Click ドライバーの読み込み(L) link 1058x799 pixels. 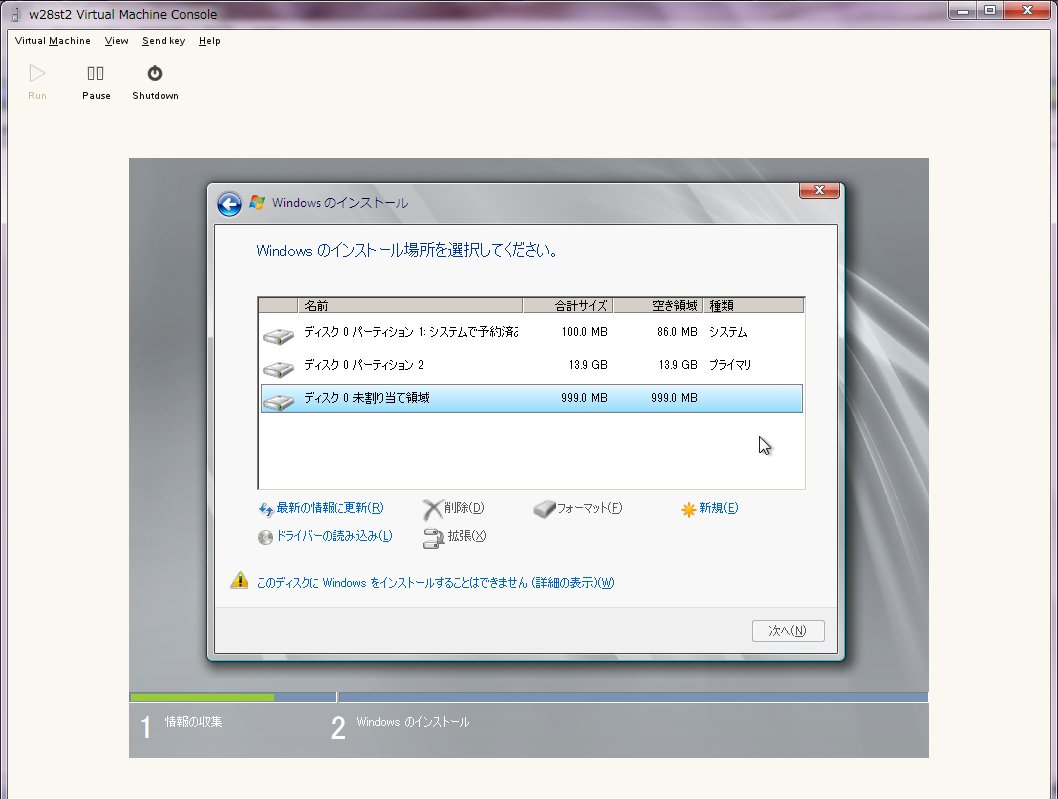coord(334,536)
